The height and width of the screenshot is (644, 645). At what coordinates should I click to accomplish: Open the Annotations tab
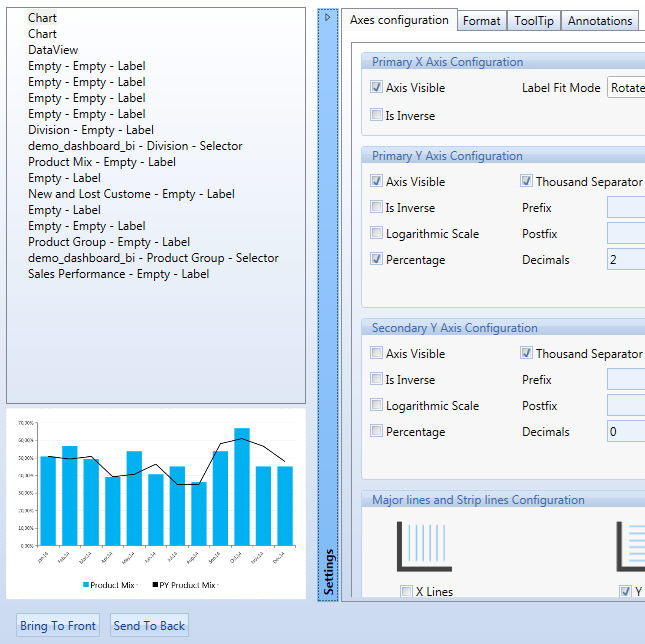click(x=600, y=21)
